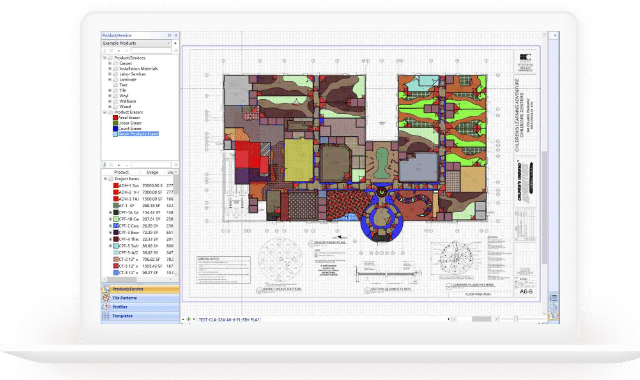This screenshot has width=640, height=380.
Task: Click the up arrow beside Example Products
Action: pyautogui.click(x=176, y=43)
